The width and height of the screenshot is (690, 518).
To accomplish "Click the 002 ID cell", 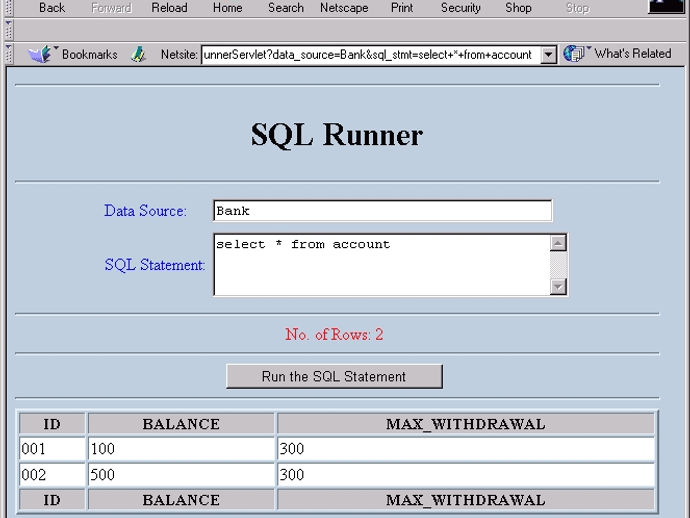I will tap(52, 474).
